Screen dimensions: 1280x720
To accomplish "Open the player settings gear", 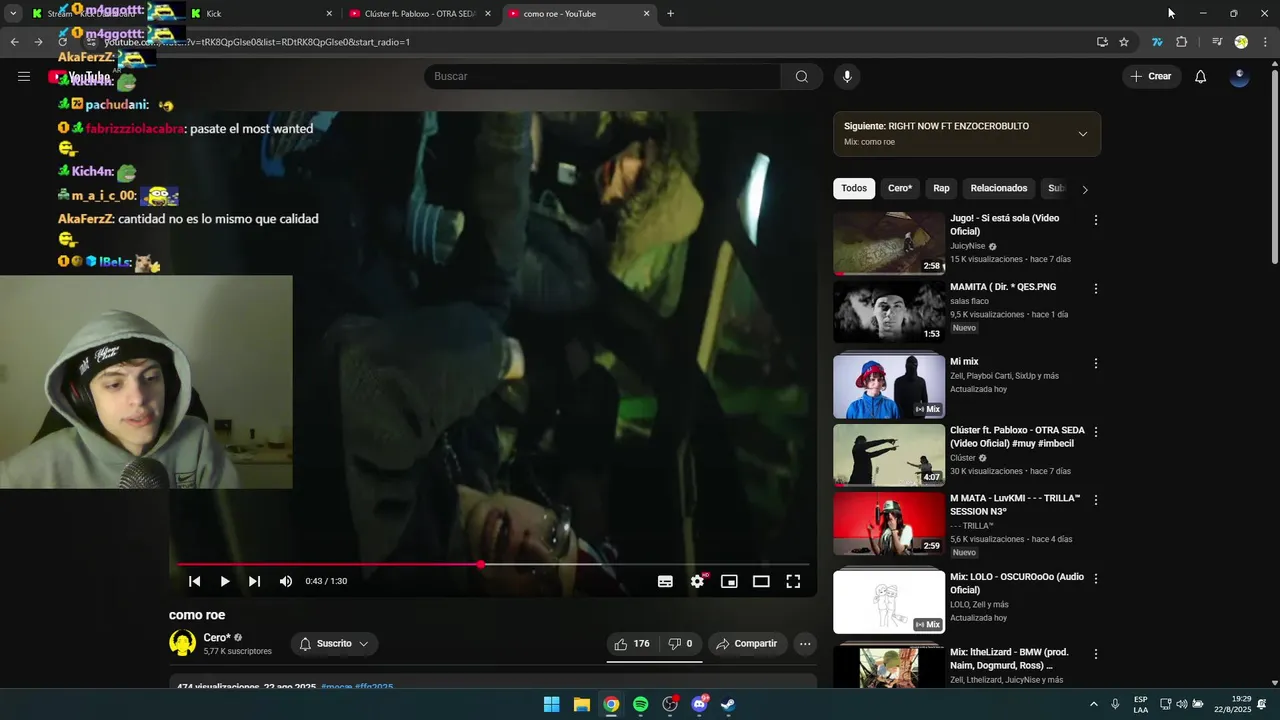I will click(x=697, y=581).
